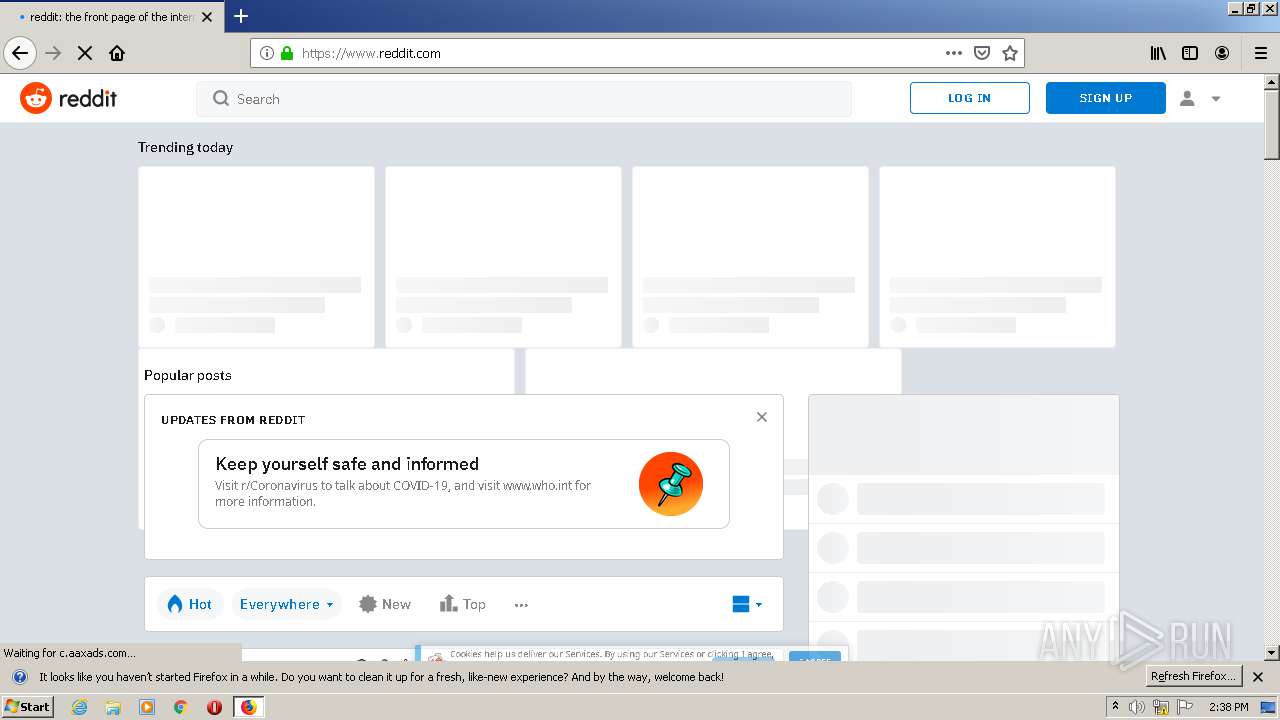1280x720 pixels.
Task: Sort posts by Top
Action: pyautogui.click(x=463, y=604)
